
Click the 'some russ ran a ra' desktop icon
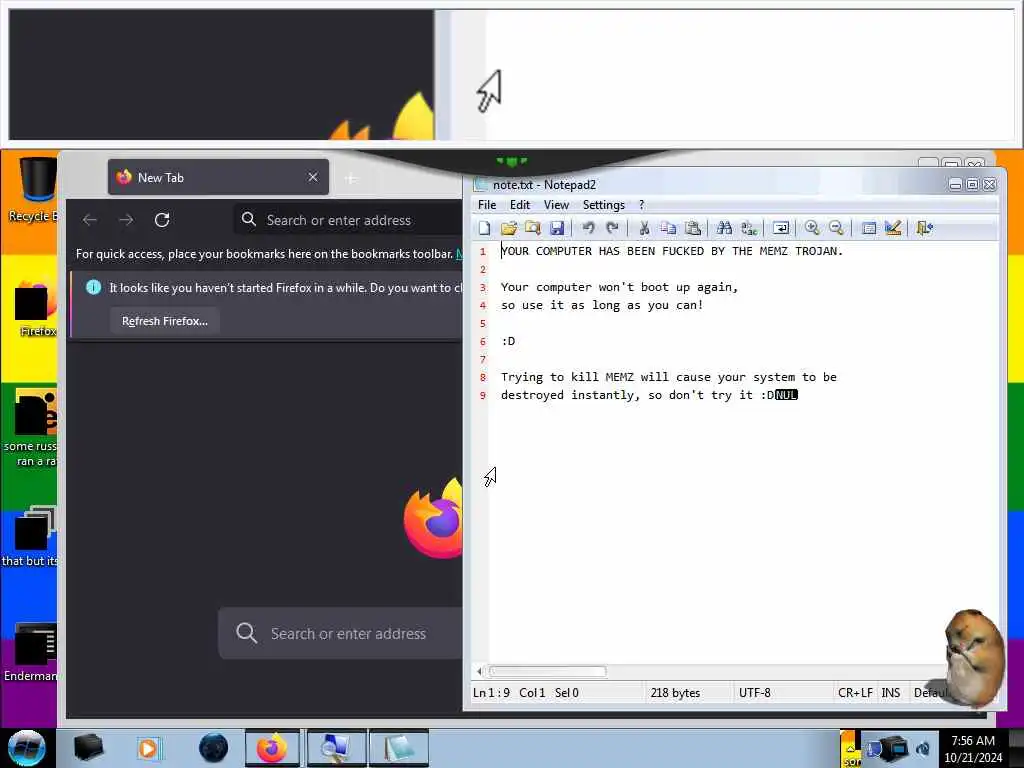(30, 428)
